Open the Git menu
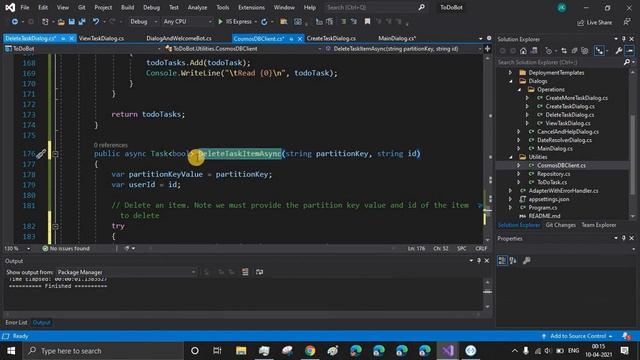Image resolution: width=640 pixels, height=360 pixels. (x=82, y=7)
